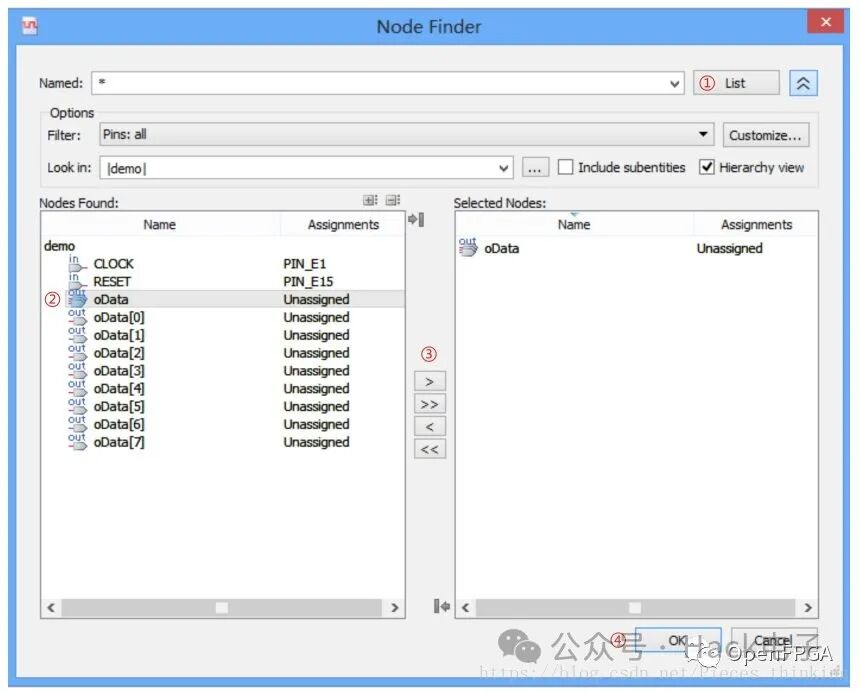The height and width of the screenshot is (693, 860).
Task: Select the demo root node
Action: (x=60, y=246)
